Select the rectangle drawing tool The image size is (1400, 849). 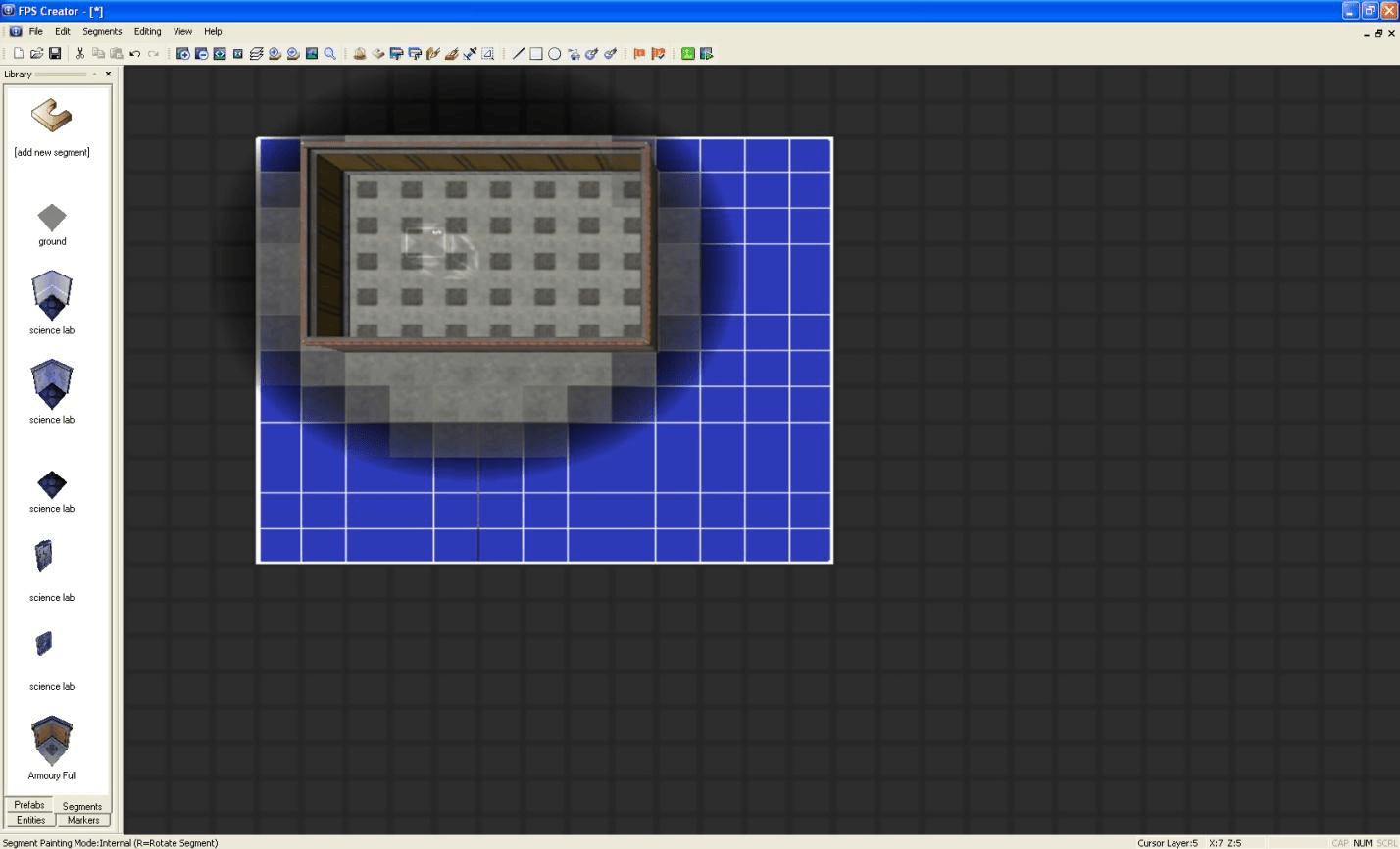point(536,54)
